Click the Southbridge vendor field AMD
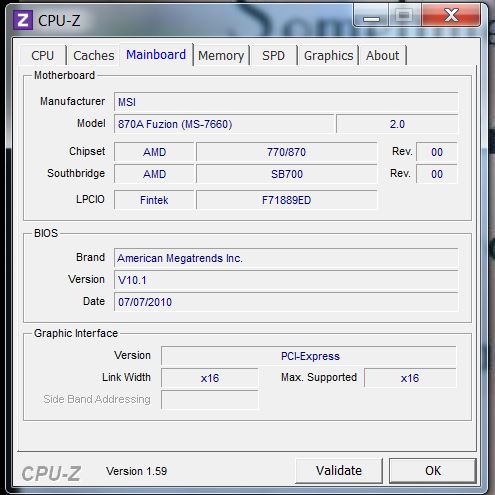The height and width of the screenshot is (495, 495). (x=154, y=174)
